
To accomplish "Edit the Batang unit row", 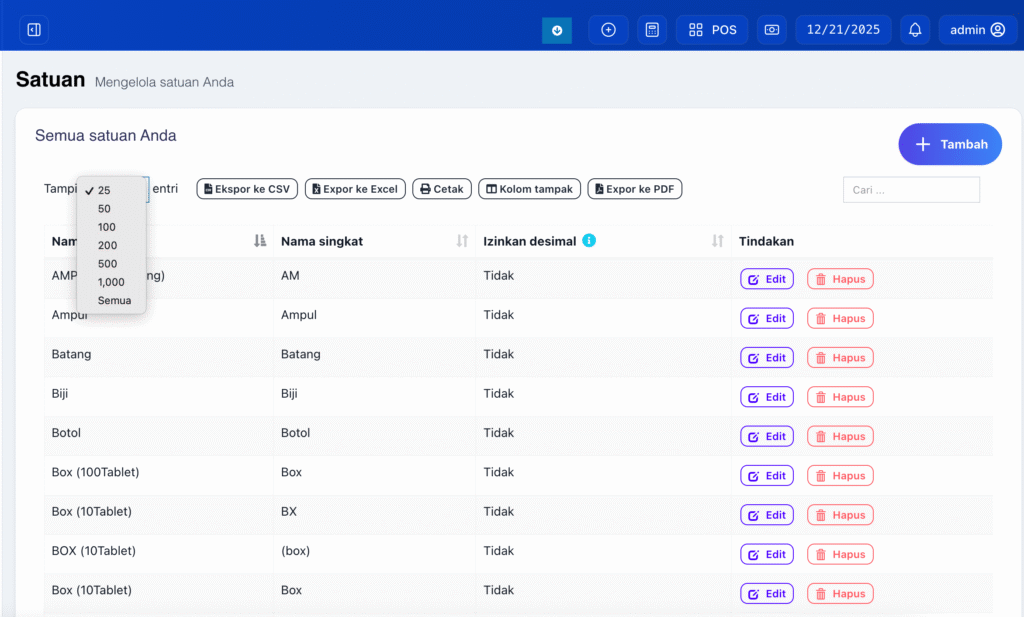I will coord(766,358).
